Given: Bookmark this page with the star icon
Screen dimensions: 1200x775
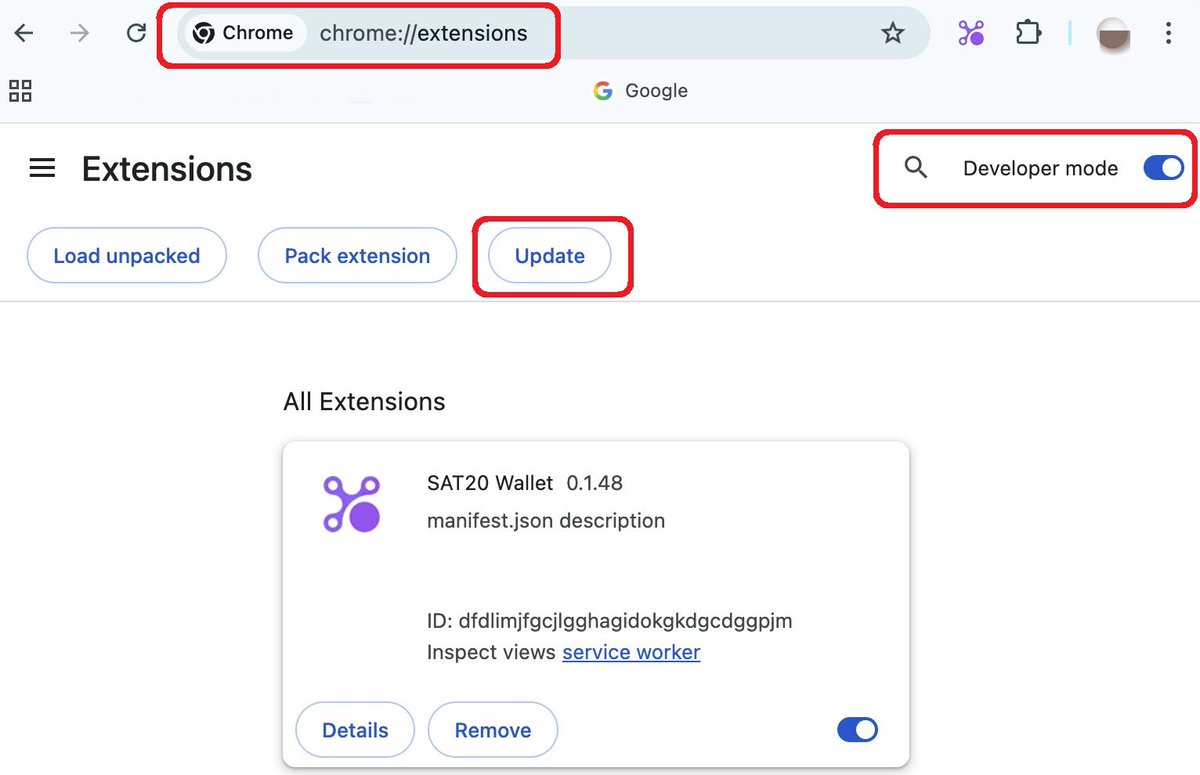Looking at the screenshot, I should tap(892, 33).
